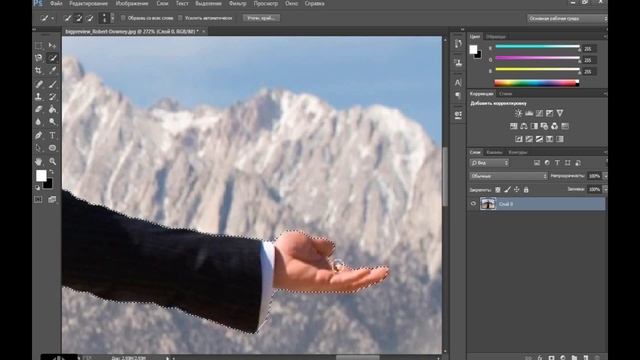The image size is (640, 360).
Task: Switch to the Контуры tab
Action: coord(518,152)
